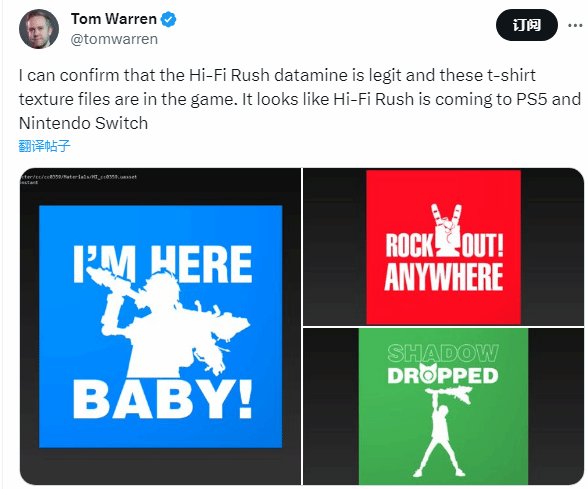The width and height of the screenshot is (588, 489).
Task: Click the ANYWHERE text in red image
Action: coord(444,277)
